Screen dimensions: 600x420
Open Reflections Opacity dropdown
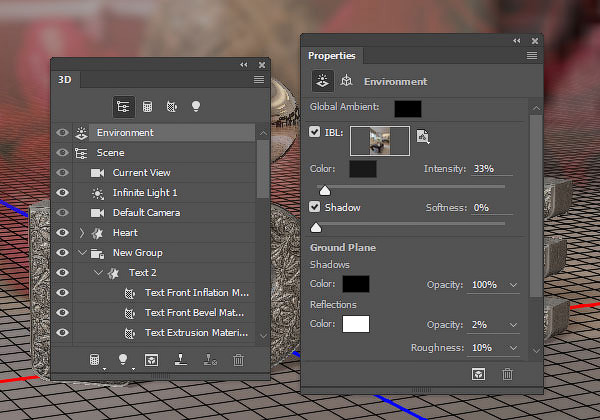(514, 325)
